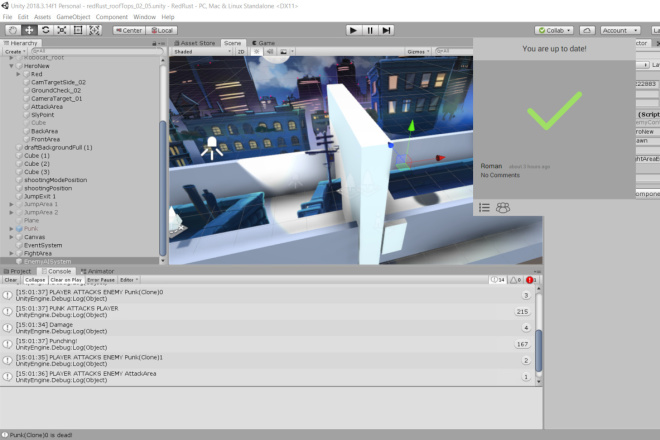The image size is (660, 440).
Task: Clear the Console log
Action: pyautogui.click(x=11, y=280)
